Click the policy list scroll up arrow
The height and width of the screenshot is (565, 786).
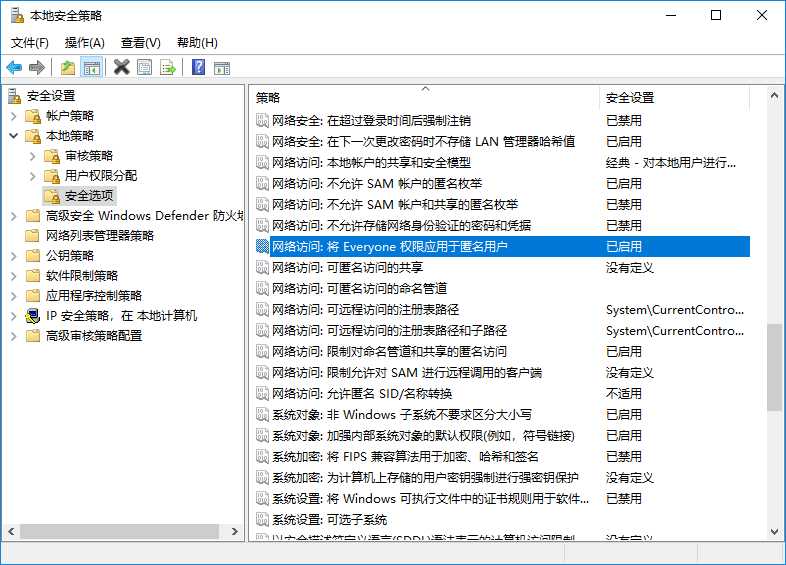pos(774,95)
